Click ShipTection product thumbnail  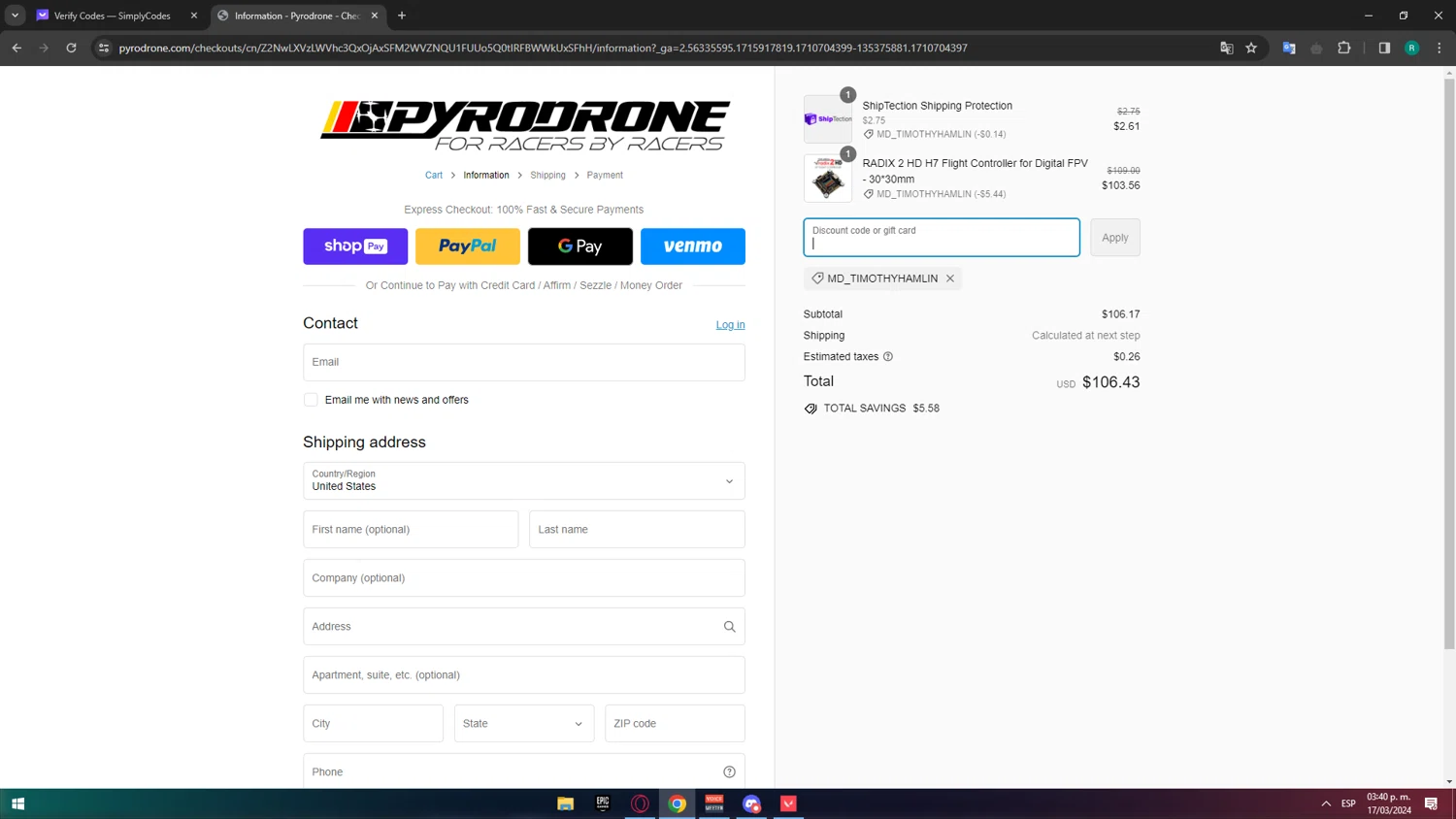click(828, 119)
